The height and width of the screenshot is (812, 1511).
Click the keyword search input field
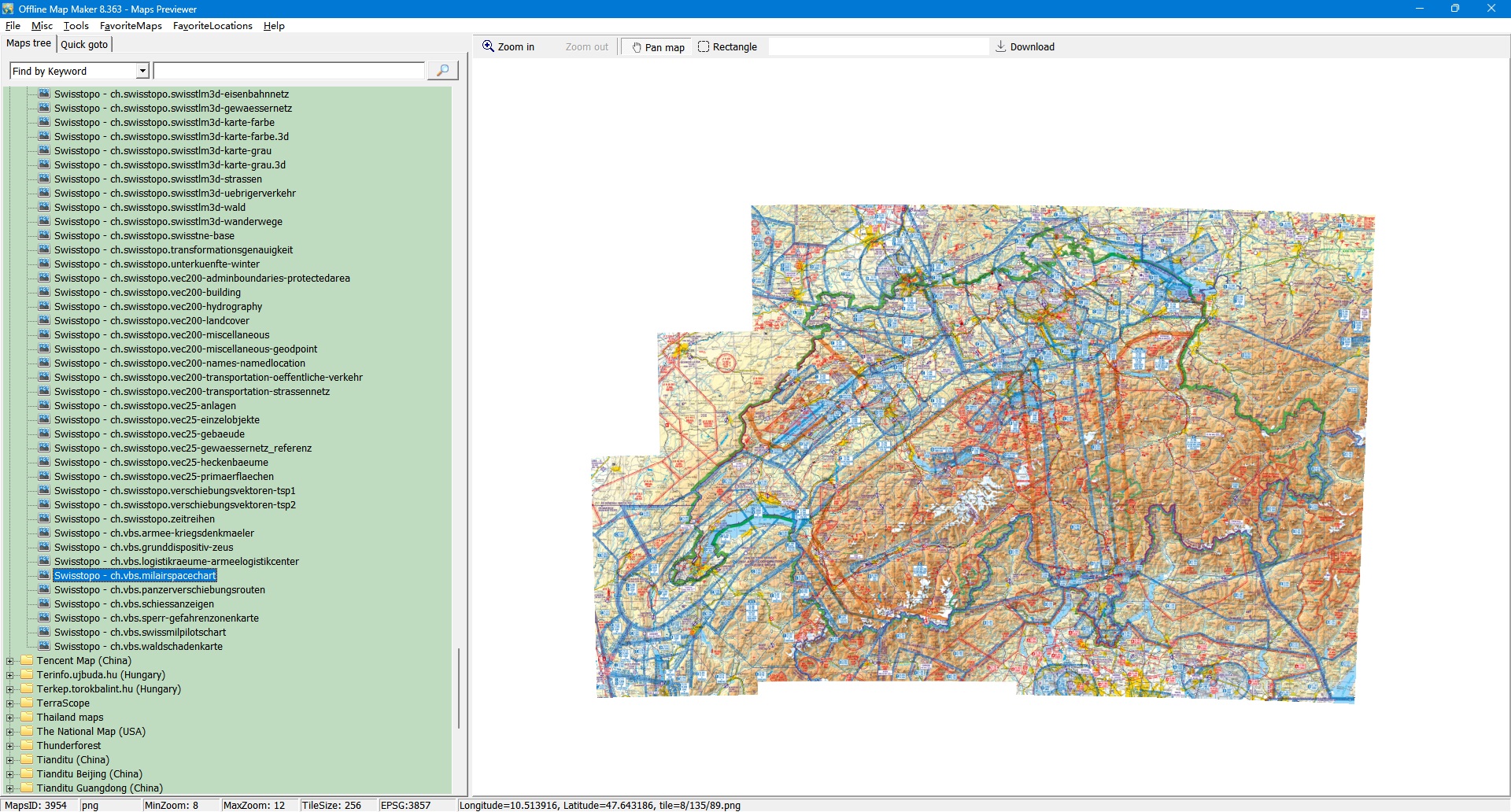tap(289, 72)
